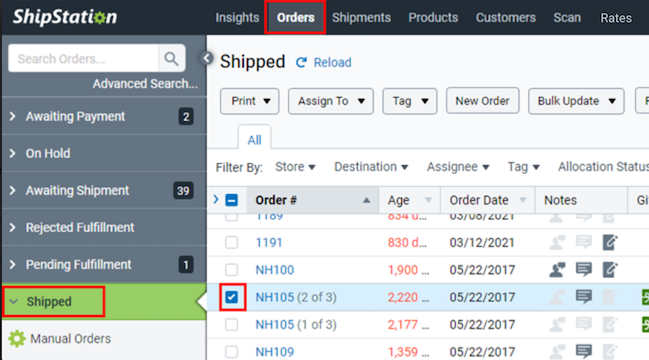Open the Store filter dropdown
649x360 pixels.
pos(295,167)
